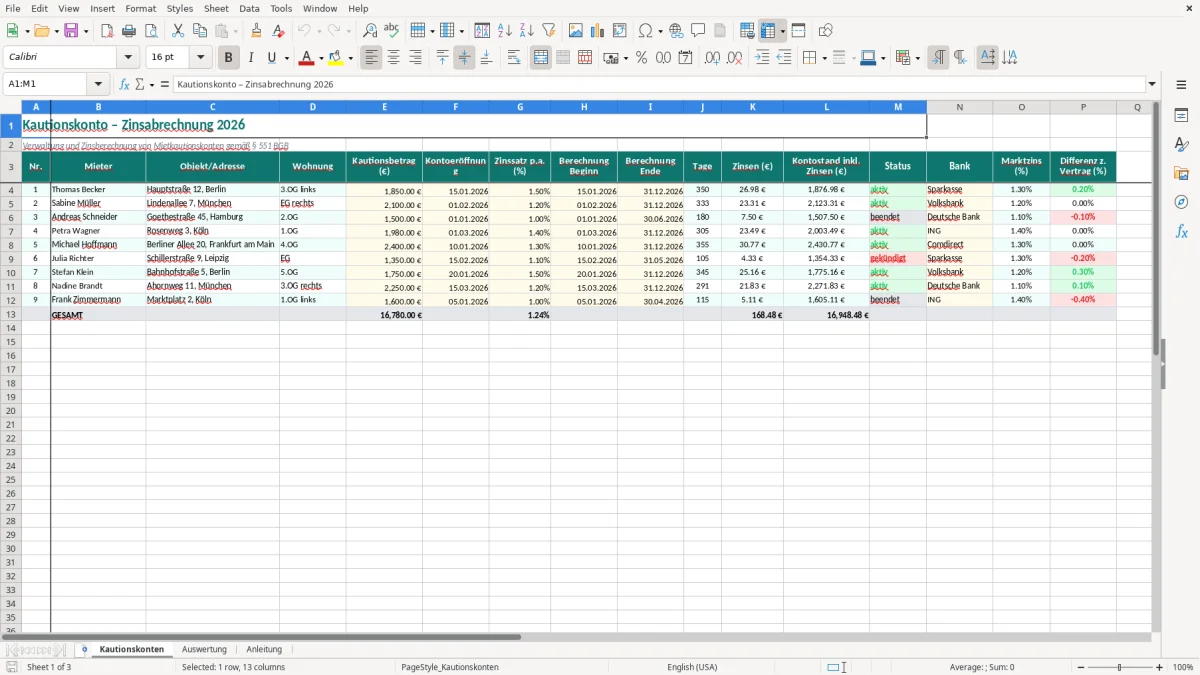Screen dimensions: 1200x675
Task: Open Conditional Formatting dropdown arrow
Action: 917,58
